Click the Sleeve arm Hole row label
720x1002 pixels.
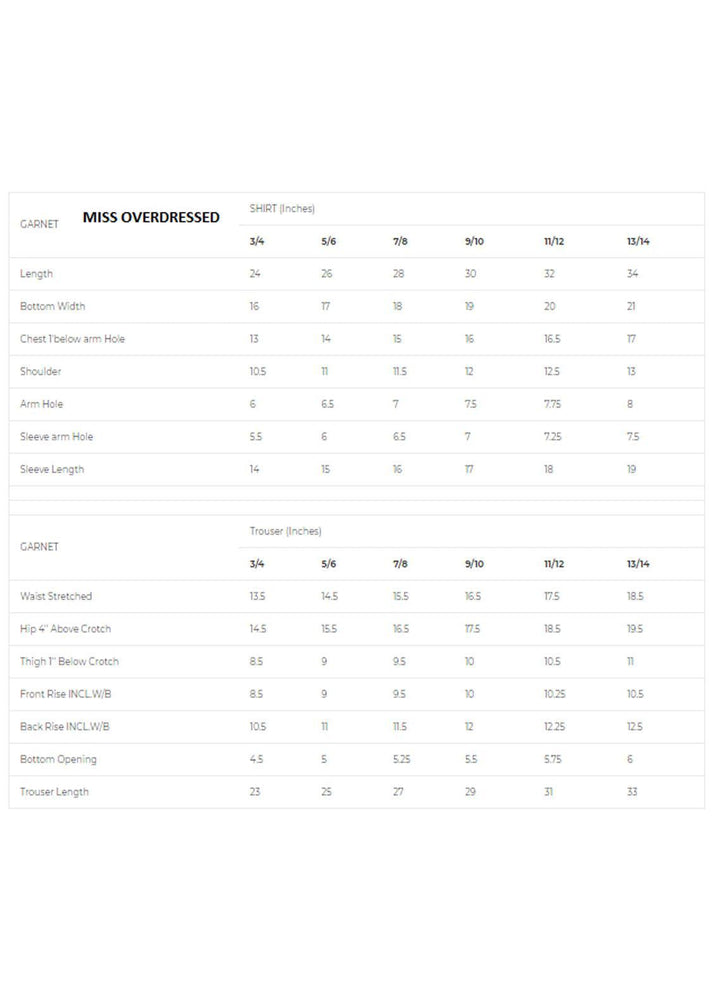click(x=56, y=436)
